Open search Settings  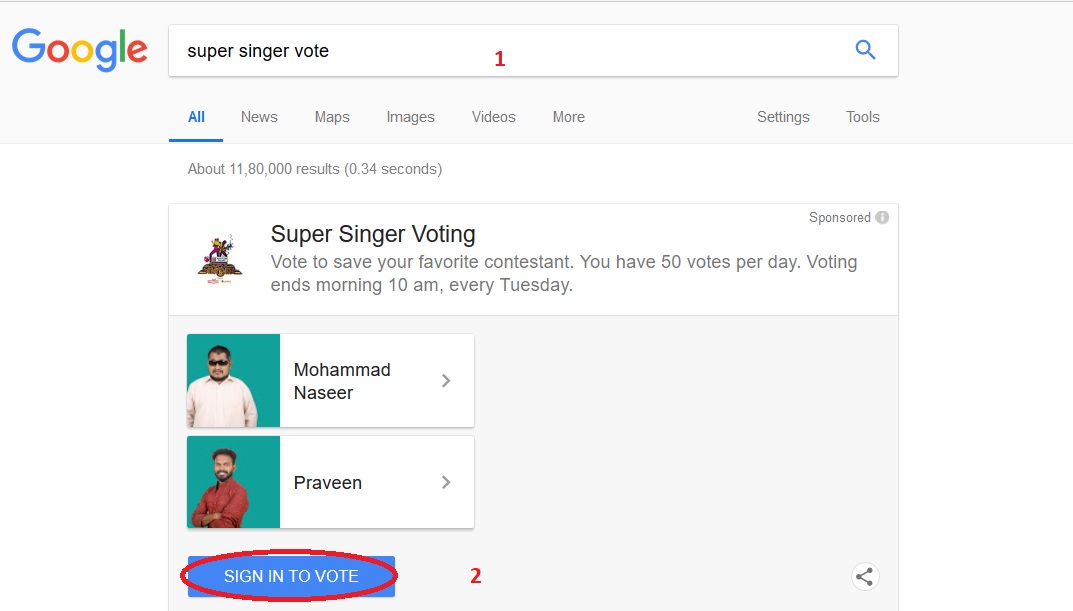783,117
